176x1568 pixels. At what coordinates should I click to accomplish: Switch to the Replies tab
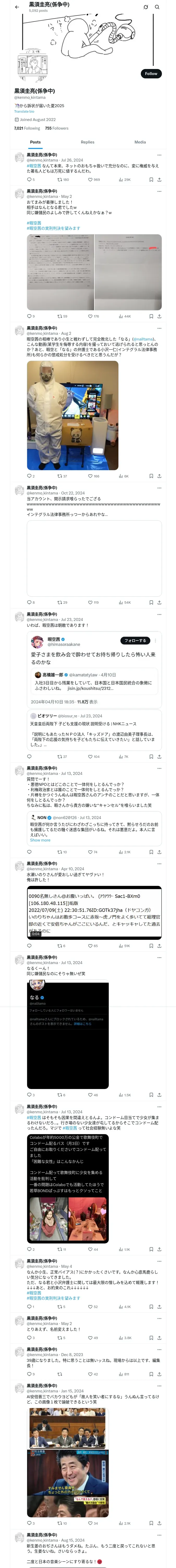pos(87,142)
